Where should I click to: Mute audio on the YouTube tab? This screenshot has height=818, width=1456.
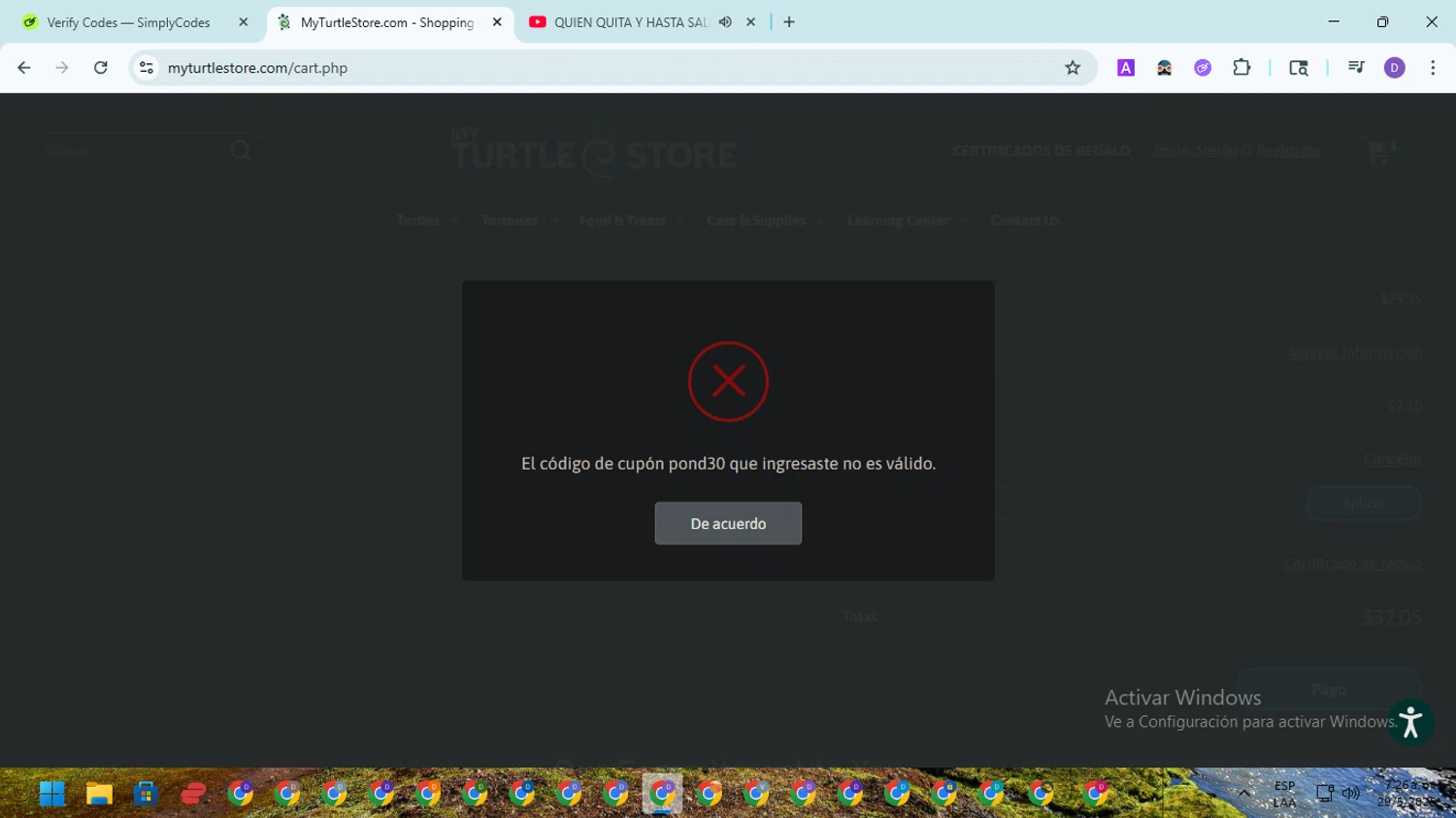pyautogui.click(x=725, y=22)
